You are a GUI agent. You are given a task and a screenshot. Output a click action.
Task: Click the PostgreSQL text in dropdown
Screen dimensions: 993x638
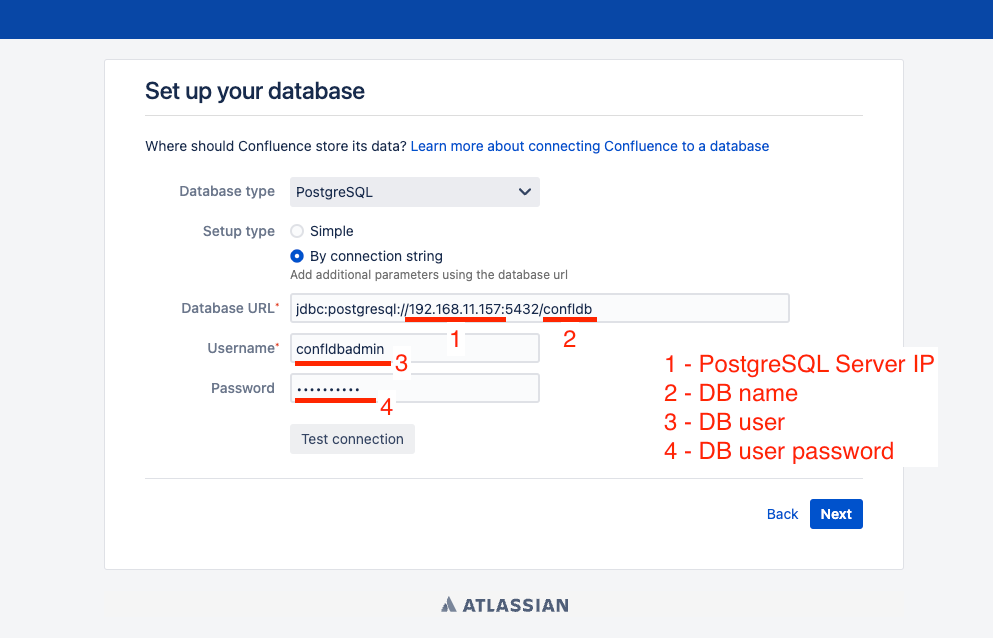[334, 192]
